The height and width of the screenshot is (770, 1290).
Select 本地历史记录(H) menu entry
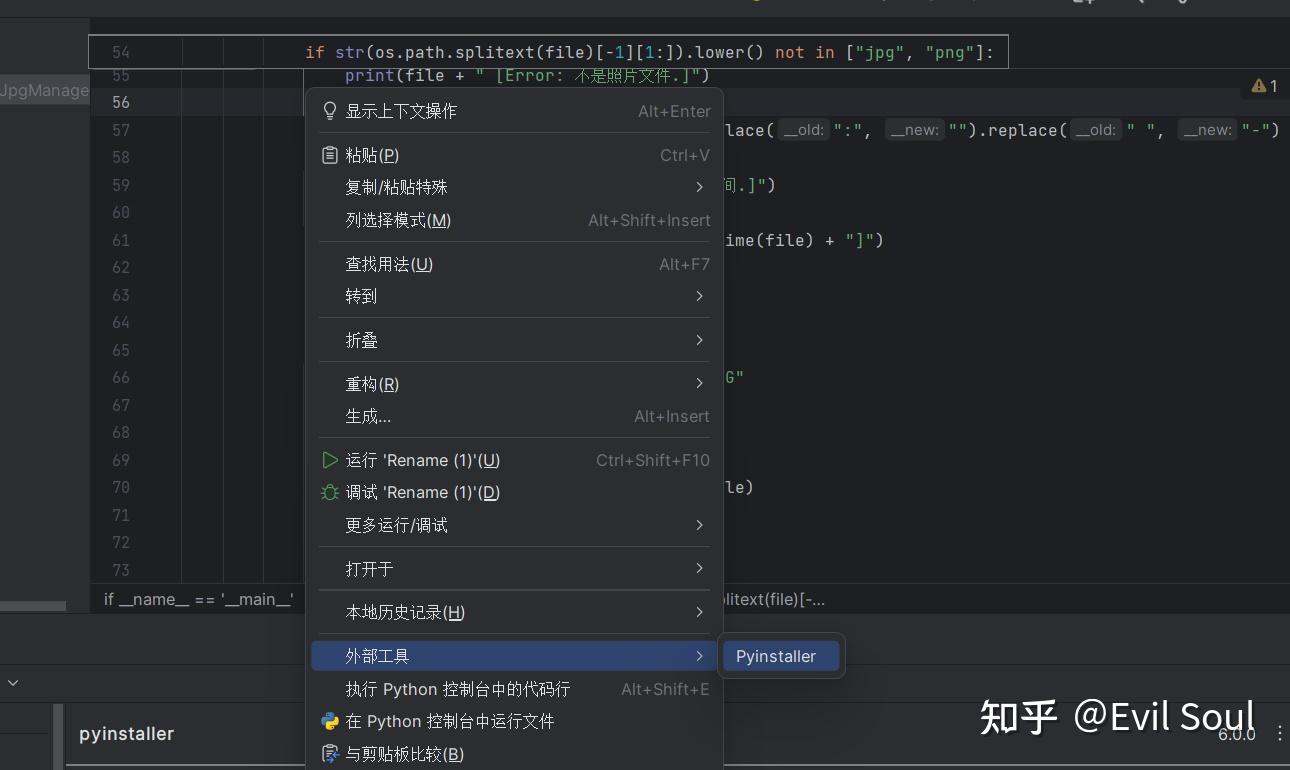click(403, 612)
